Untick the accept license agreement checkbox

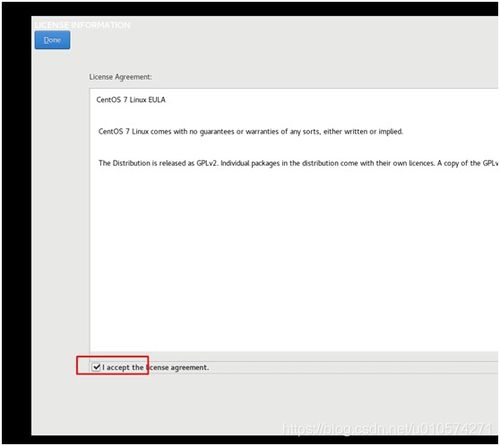96,367
